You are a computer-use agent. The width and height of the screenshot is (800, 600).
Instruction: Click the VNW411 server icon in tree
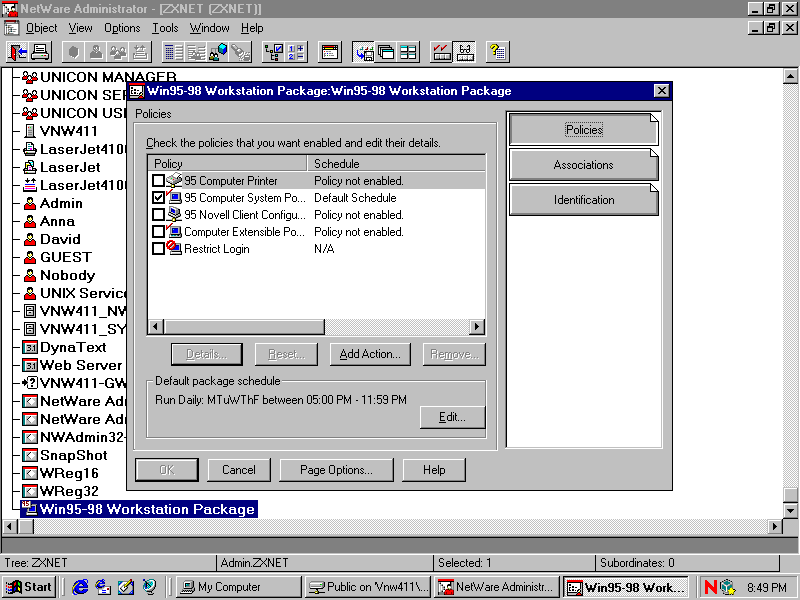click(x=30, y=131)
